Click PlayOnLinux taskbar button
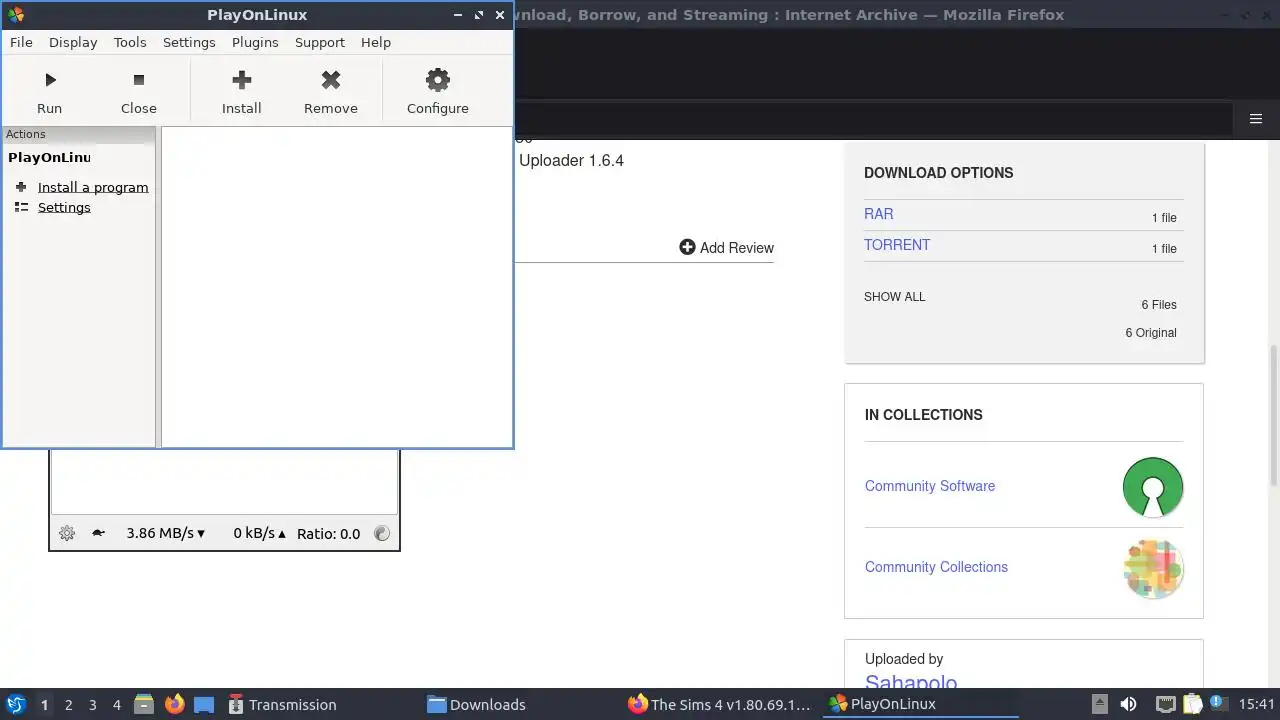The height and width of the screenshot is (720, 1280). (x=920, y=704)
